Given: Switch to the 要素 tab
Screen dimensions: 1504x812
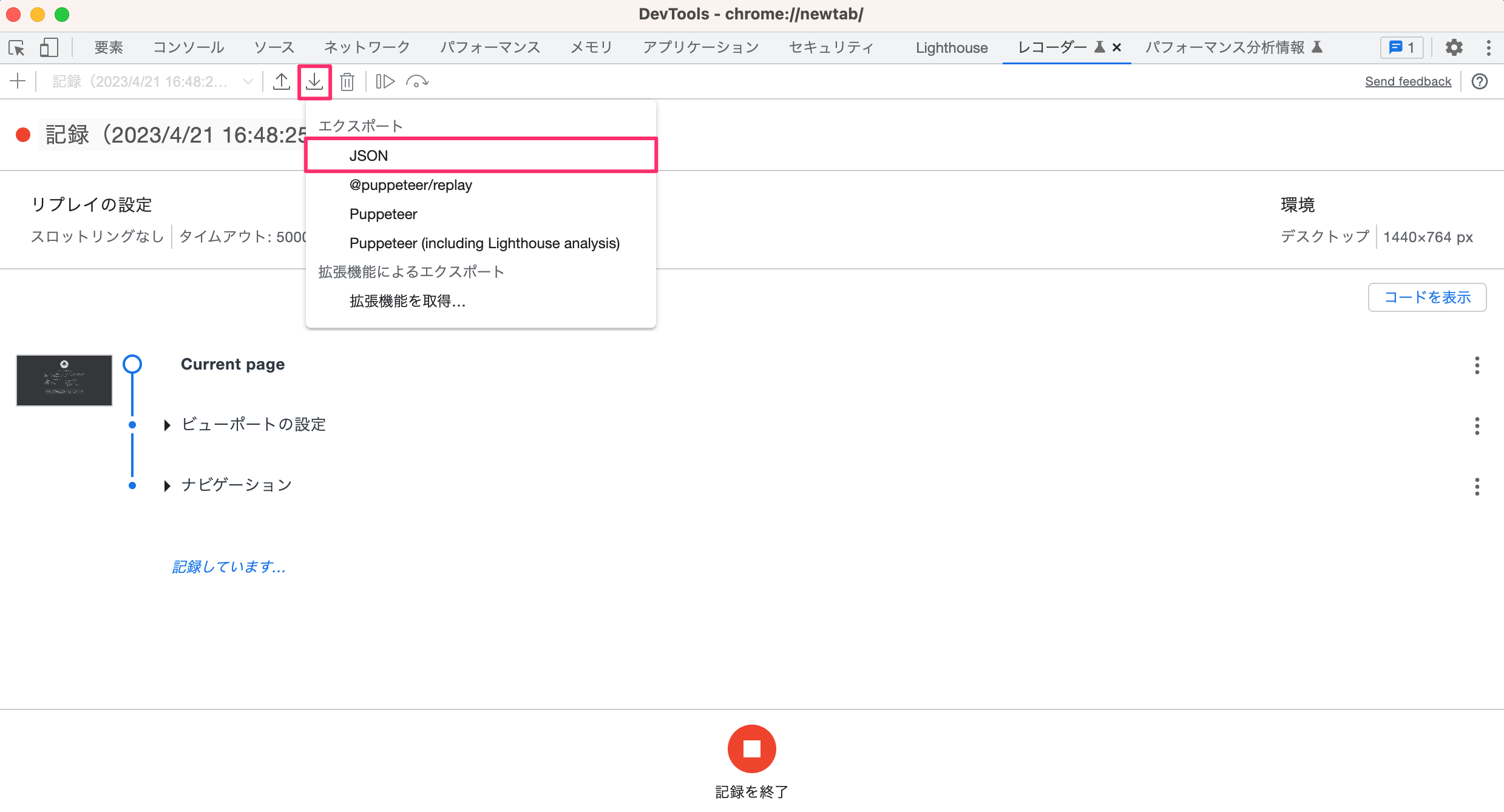Looking at the screenshot, I should click(x=109, y=47).
